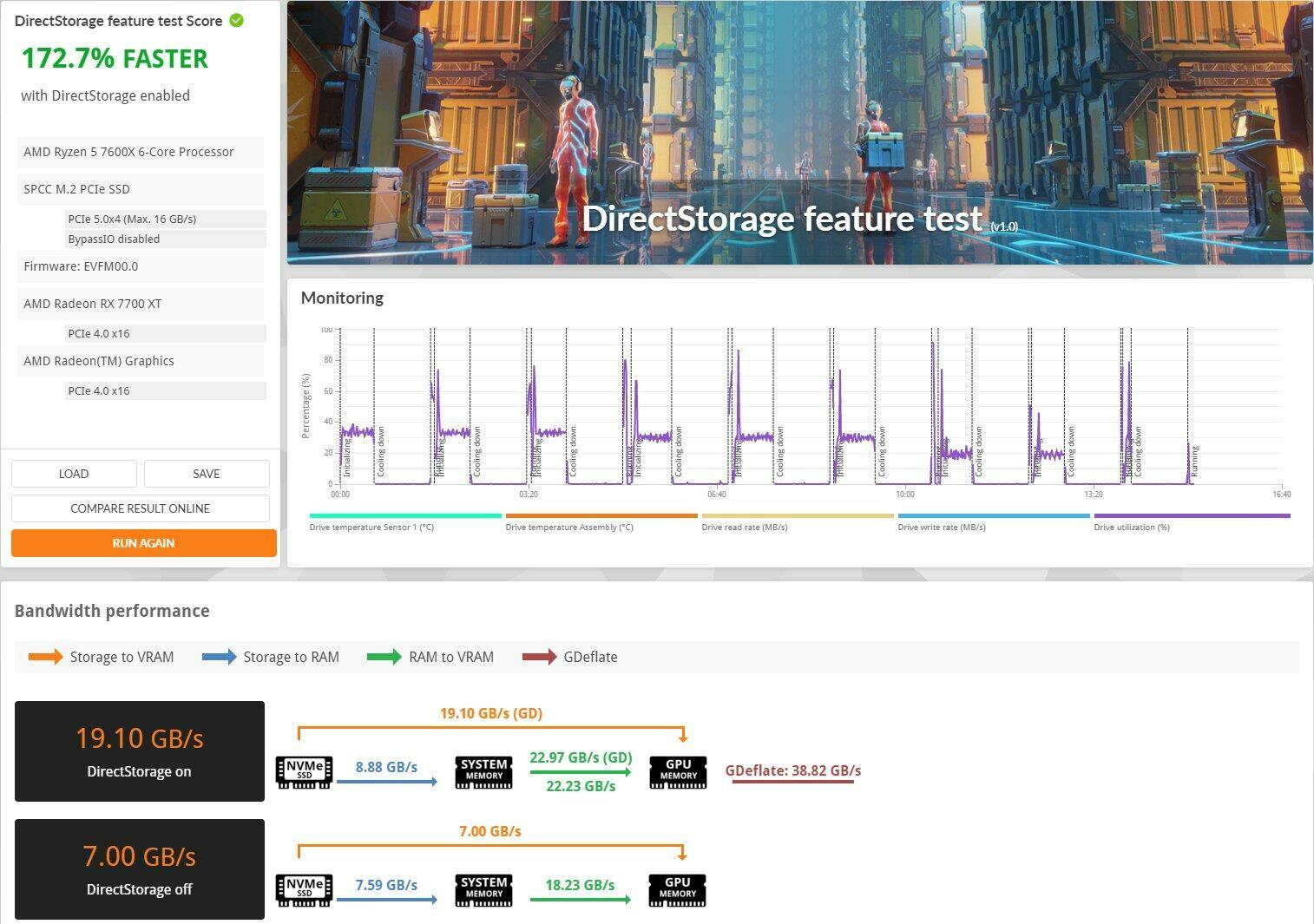Click the orange Storage to VRAM arrow icon
Viewport: 1314px width, 924px height.
tap(45, 657)
